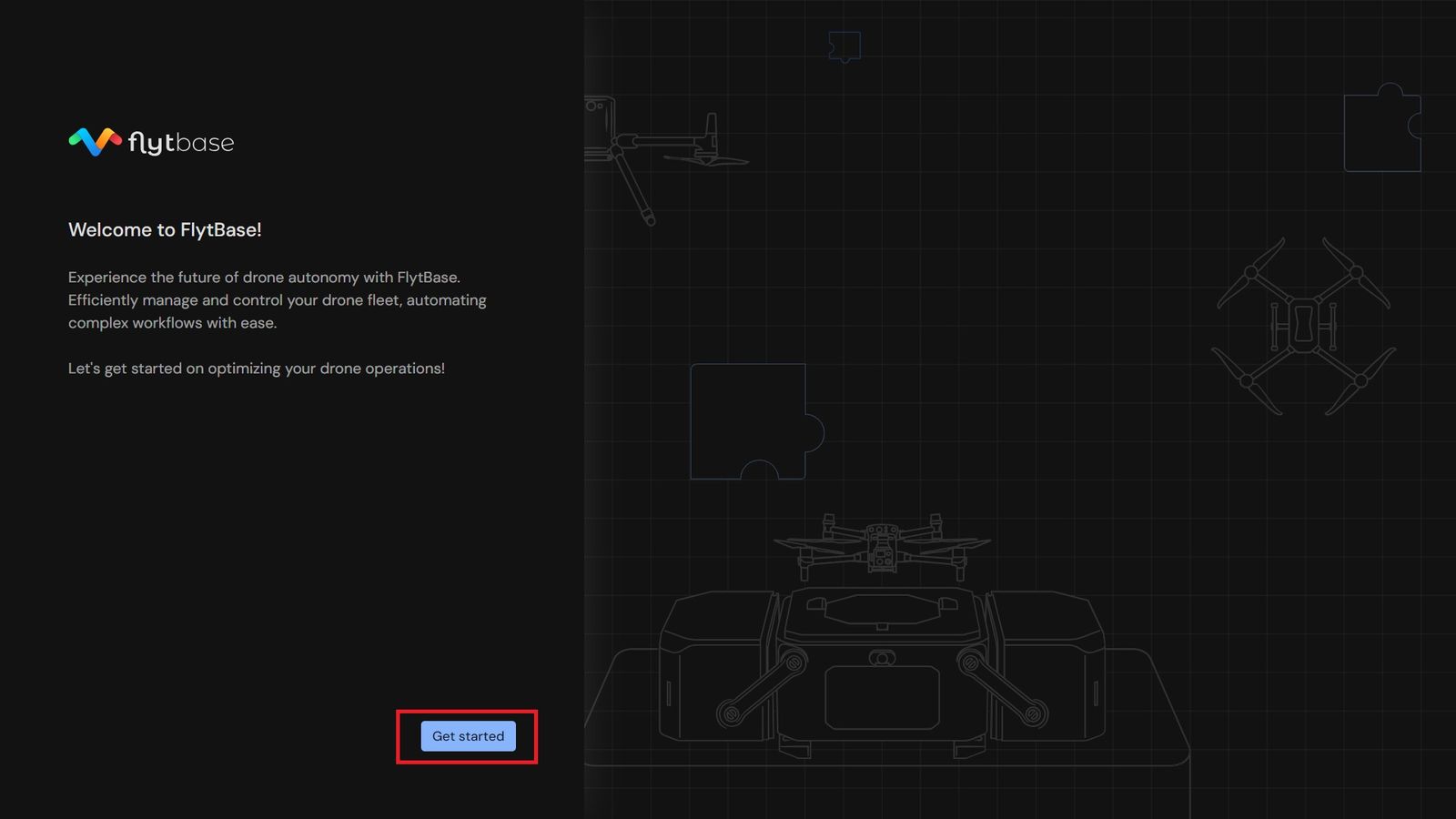
Task: Click the flytbase logo
Action: coord(151,142)
